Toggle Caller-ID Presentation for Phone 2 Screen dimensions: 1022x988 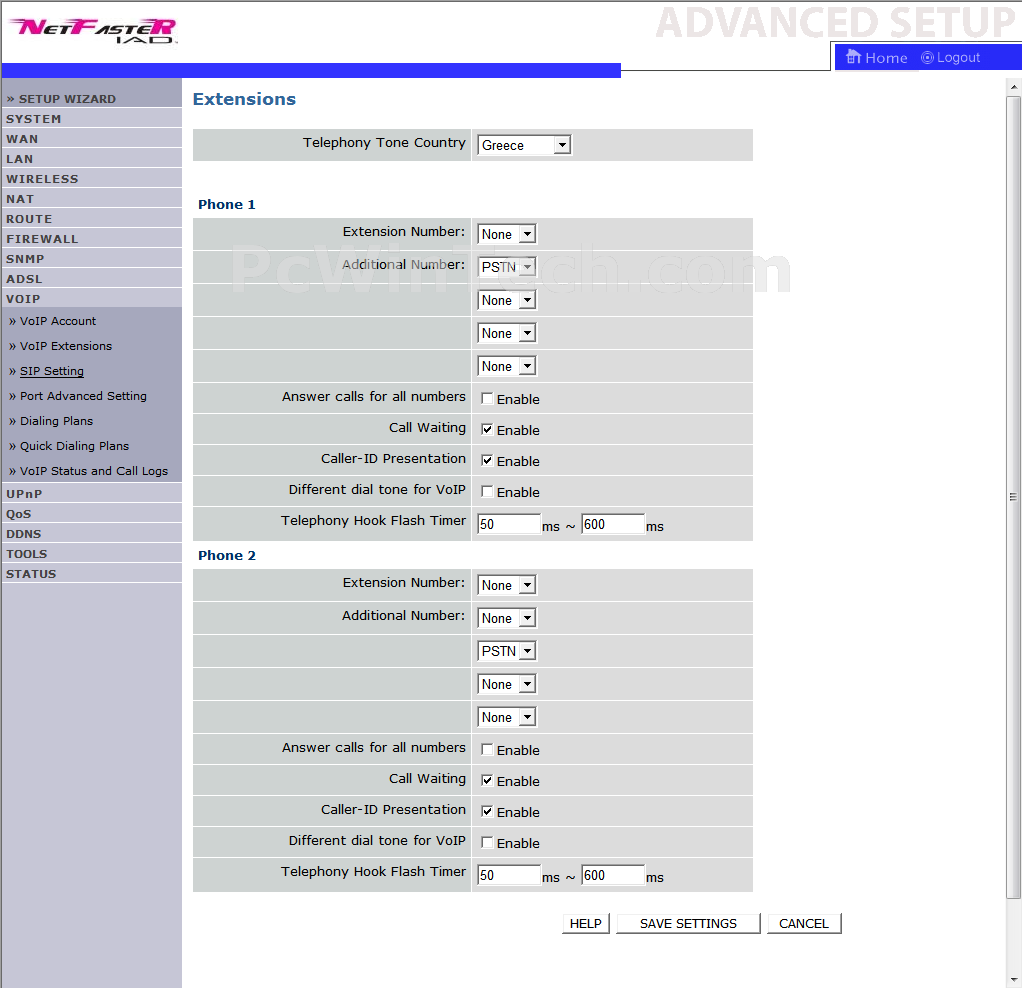(x=487, y=812)
